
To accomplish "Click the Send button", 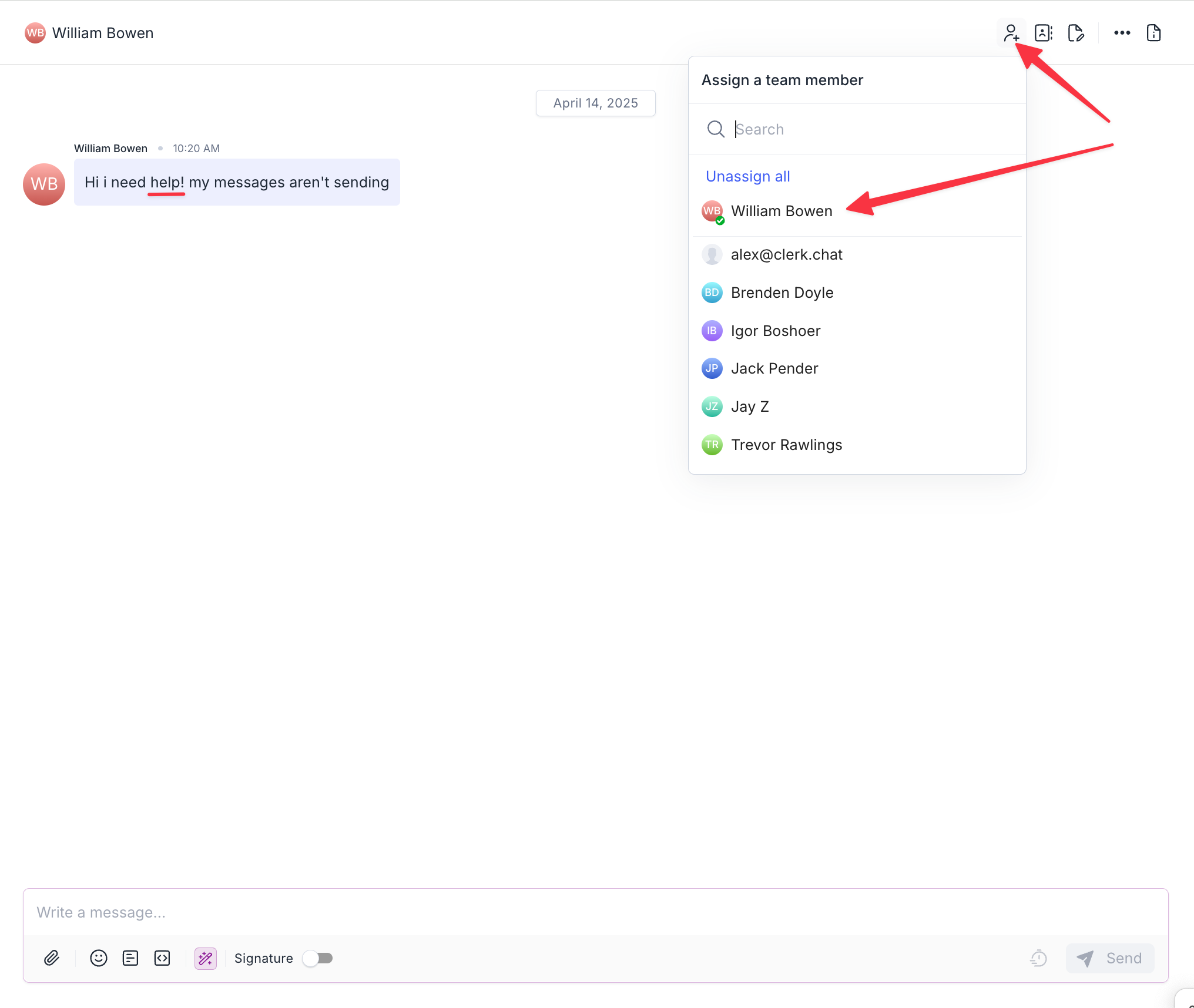I will (x=1110, y=958).
